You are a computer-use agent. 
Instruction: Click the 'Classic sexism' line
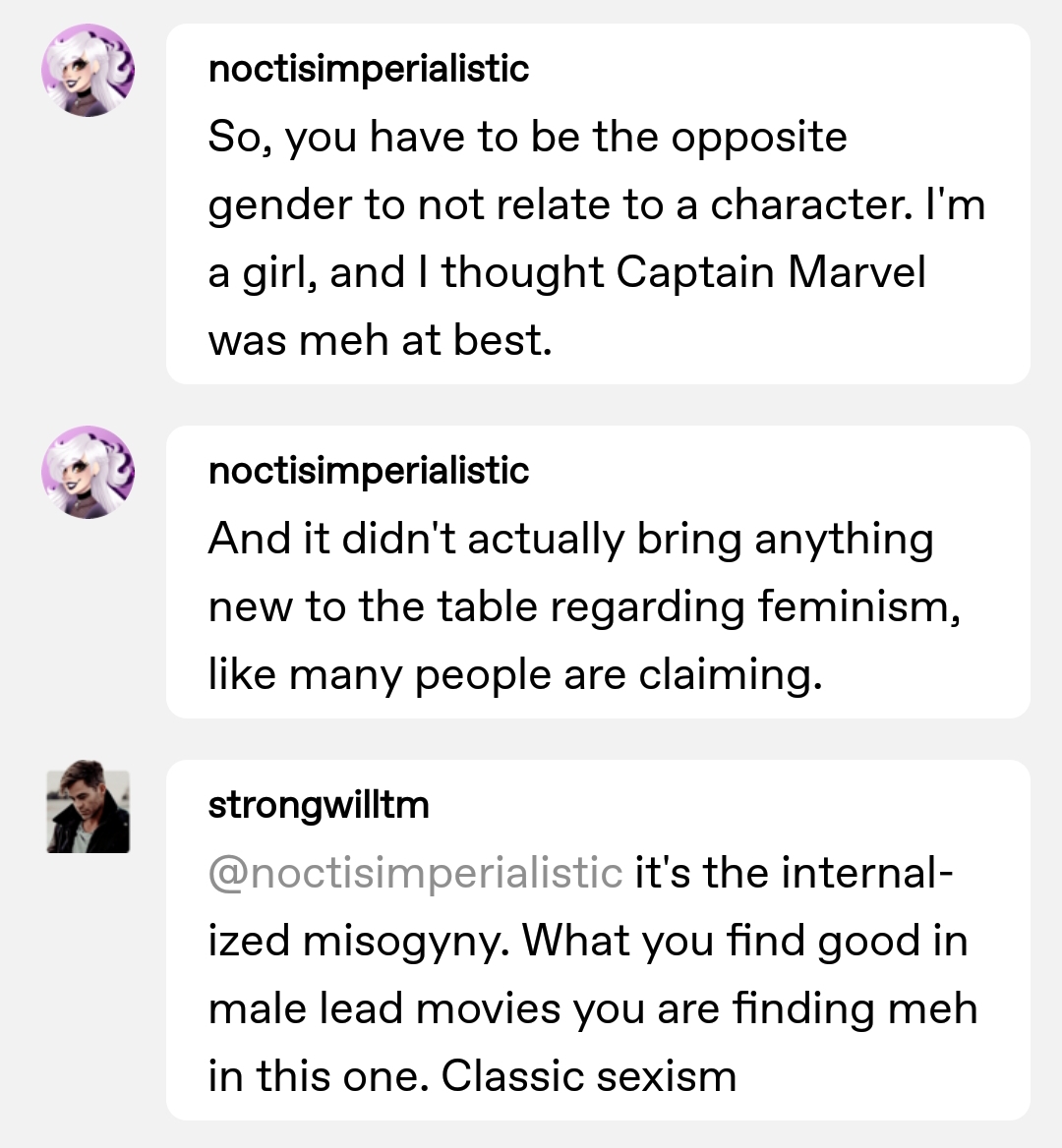472,1076
